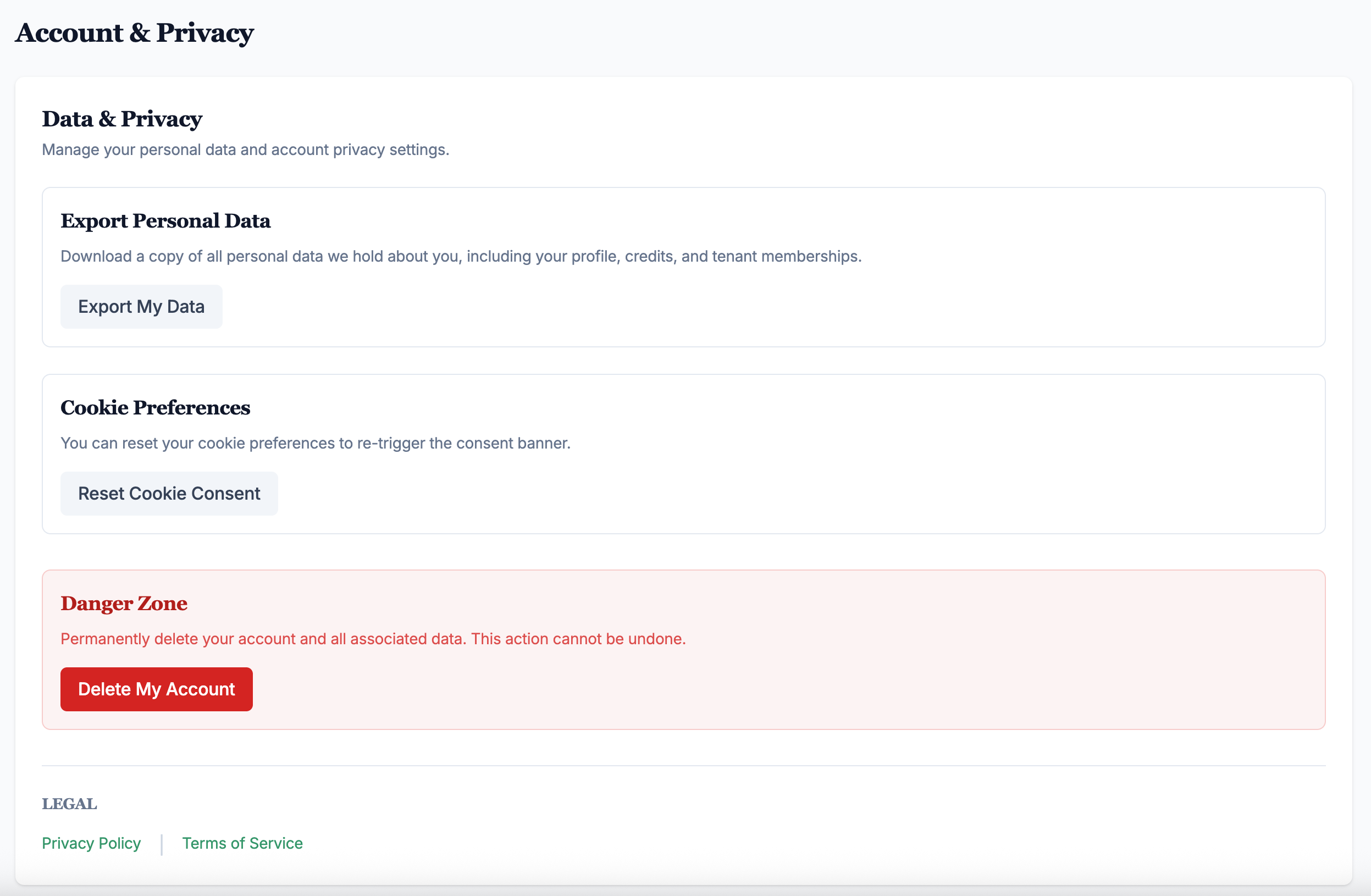Viewport: 1371px width, 896px height.
Task: Select the Account & Privacy page title
Action: coord(134,34)
